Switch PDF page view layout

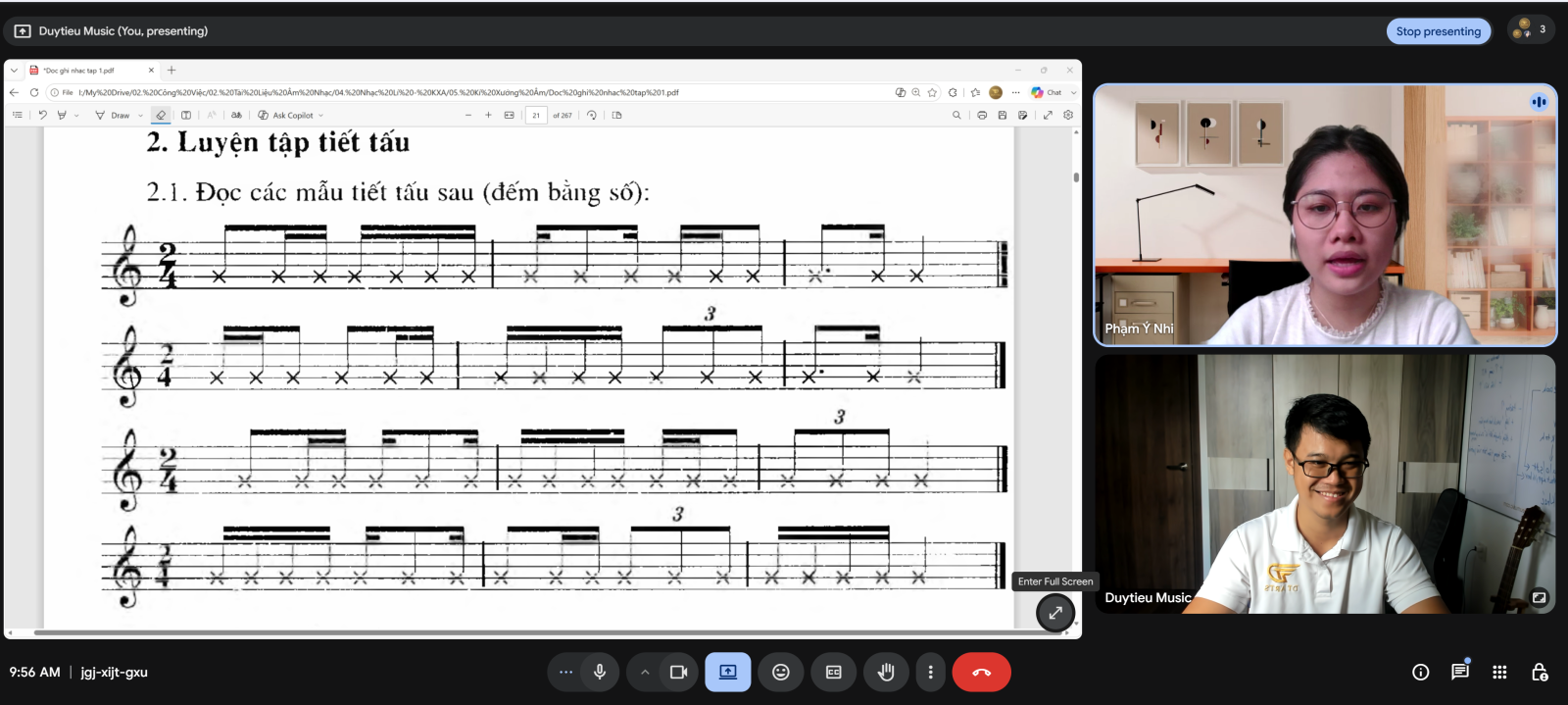[616, 115]
